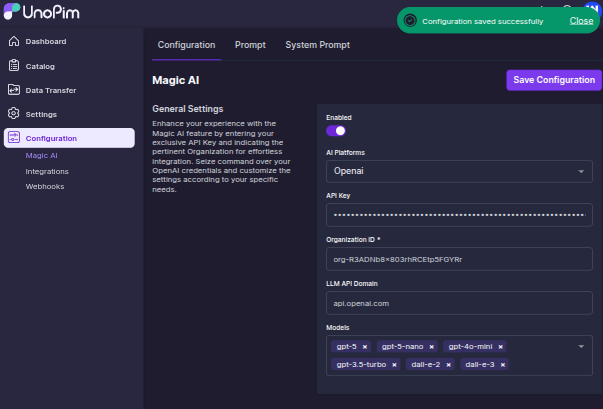Switch to the Prompt tab

(x=250, y=45)
